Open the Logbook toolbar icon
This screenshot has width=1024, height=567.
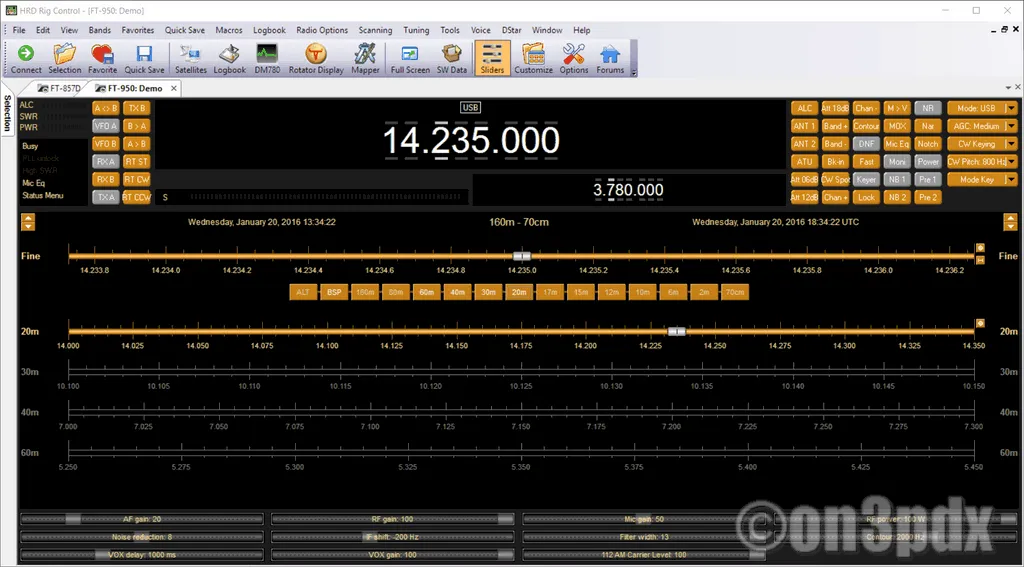229,59
